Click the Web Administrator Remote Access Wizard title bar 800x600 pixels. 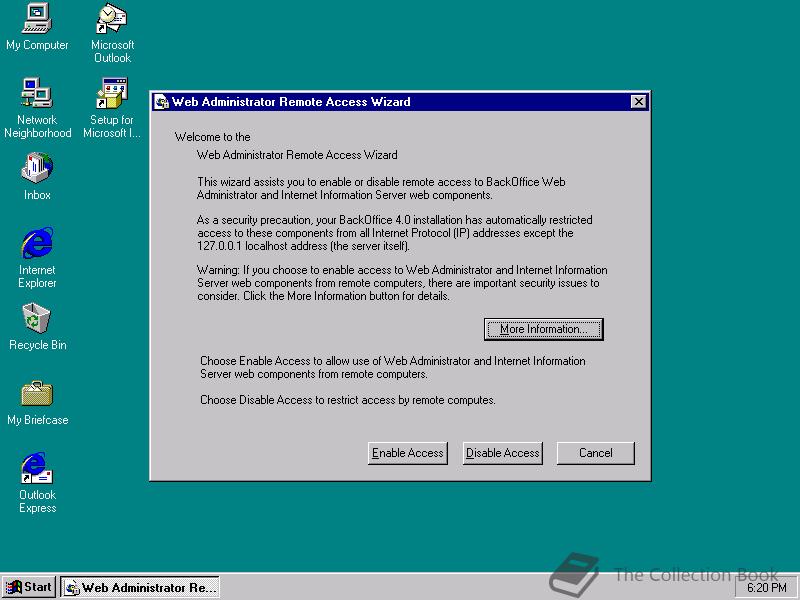point(401,102)
